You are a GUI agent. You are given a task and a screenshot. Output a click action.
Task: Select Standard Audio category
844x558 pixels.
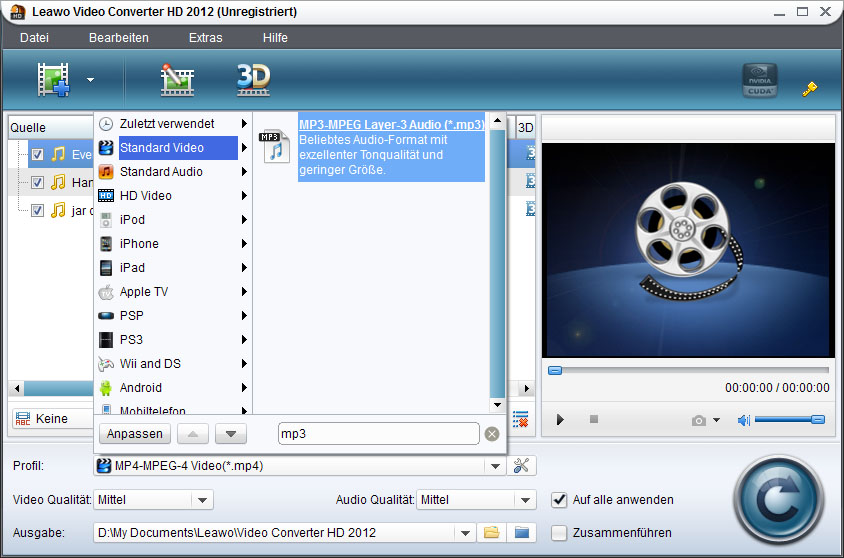(161, 172)
